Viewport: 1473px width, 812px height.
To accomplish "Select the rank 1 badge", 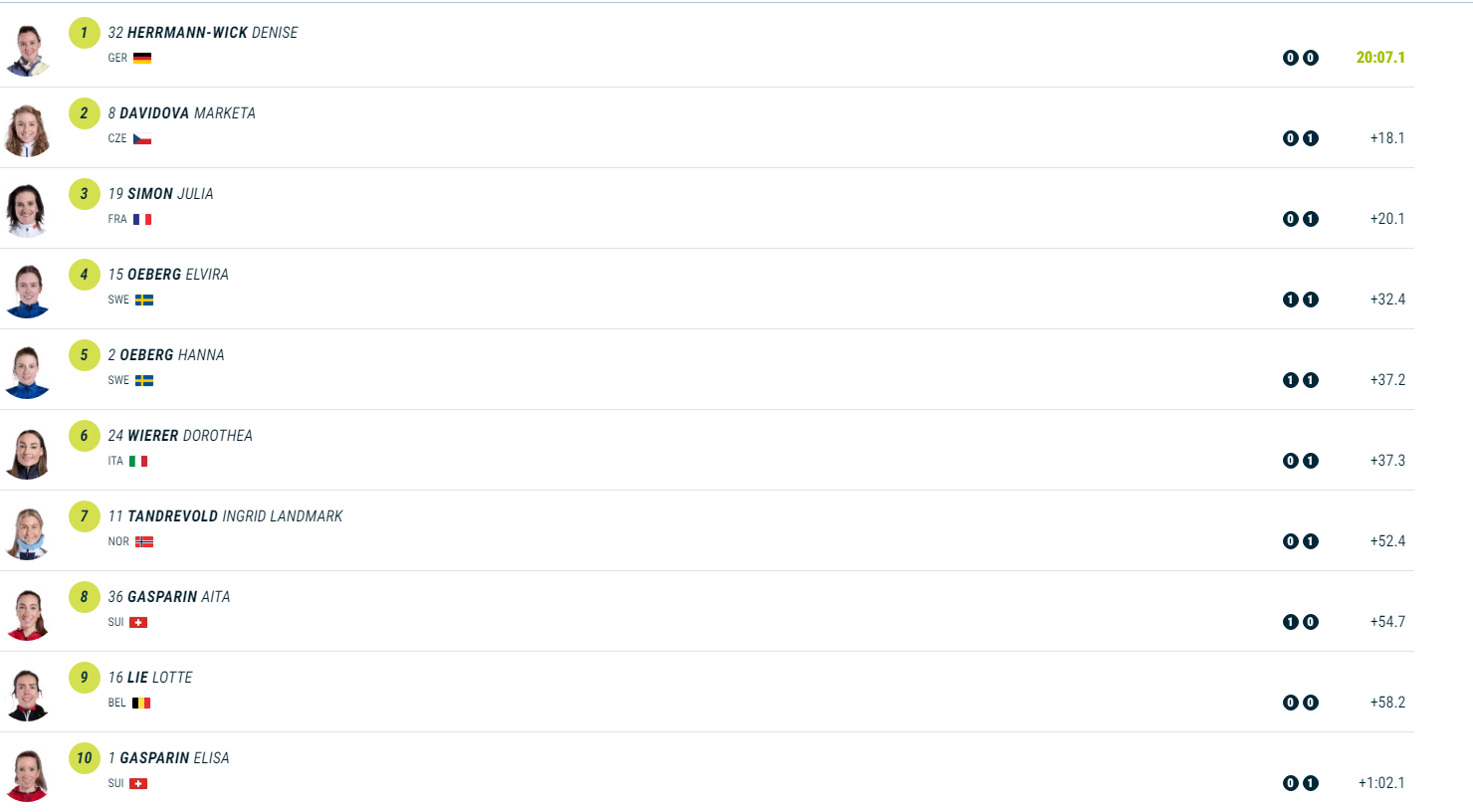I will tap(85, 33).
